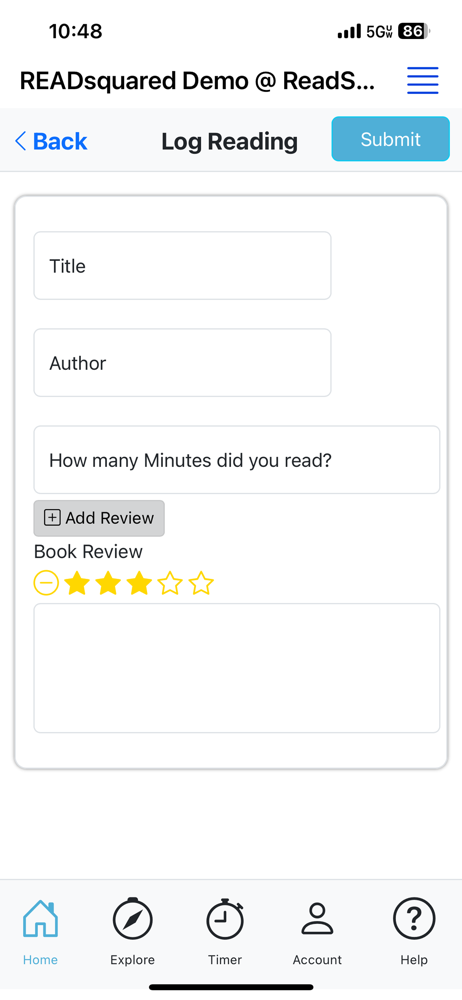Open the Timer stopwatch icon
This screenshot has width=462, height=1000.
coord(225,918)
